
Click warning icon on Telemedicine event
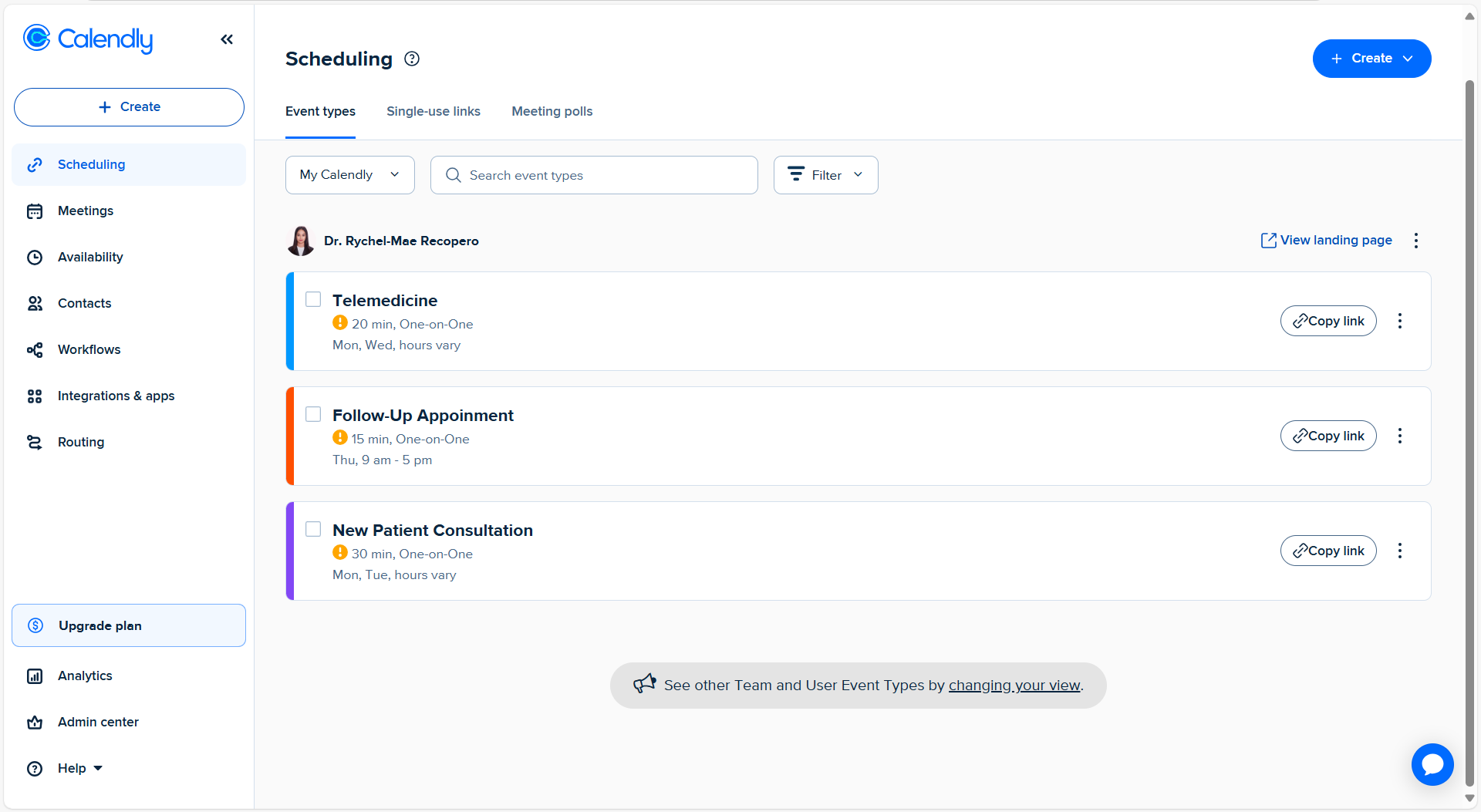(x=339, y=323)
